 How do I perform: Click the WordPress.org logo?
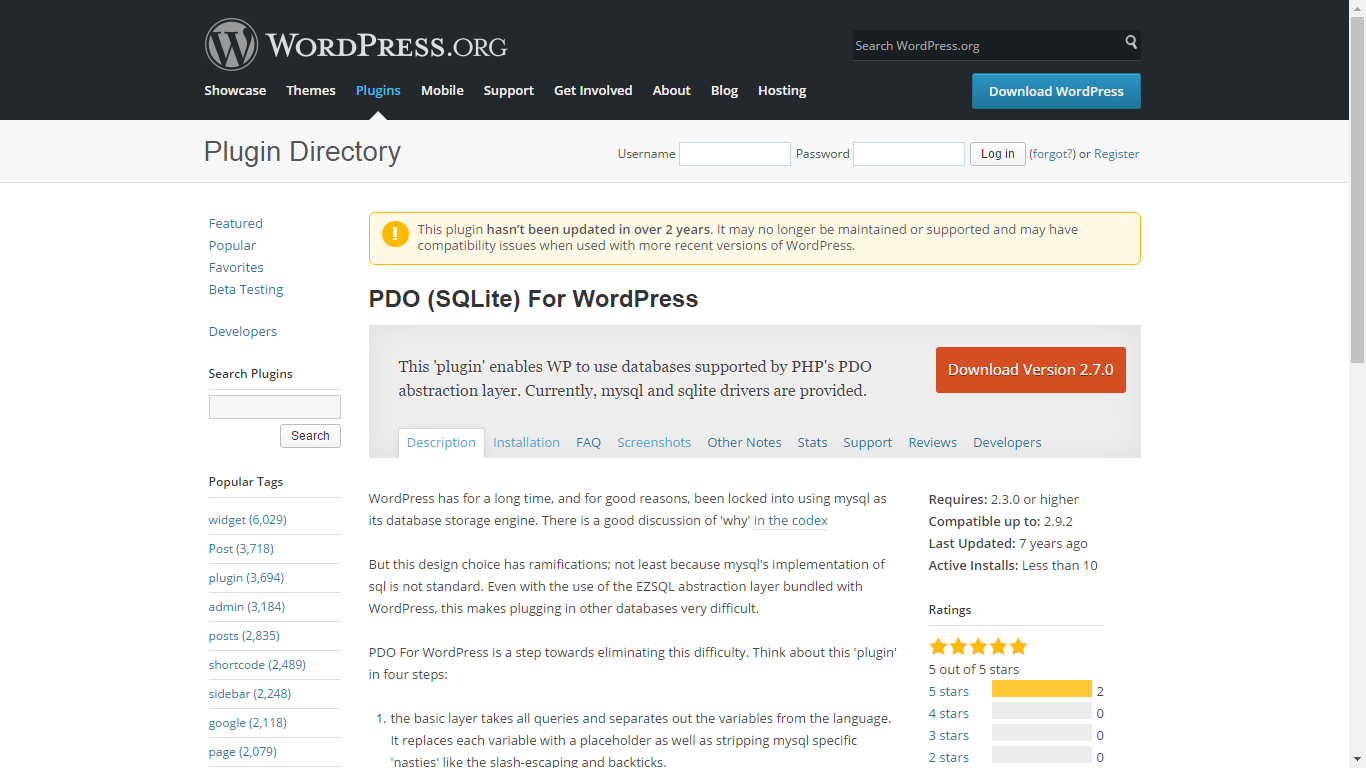click(356, 45)
